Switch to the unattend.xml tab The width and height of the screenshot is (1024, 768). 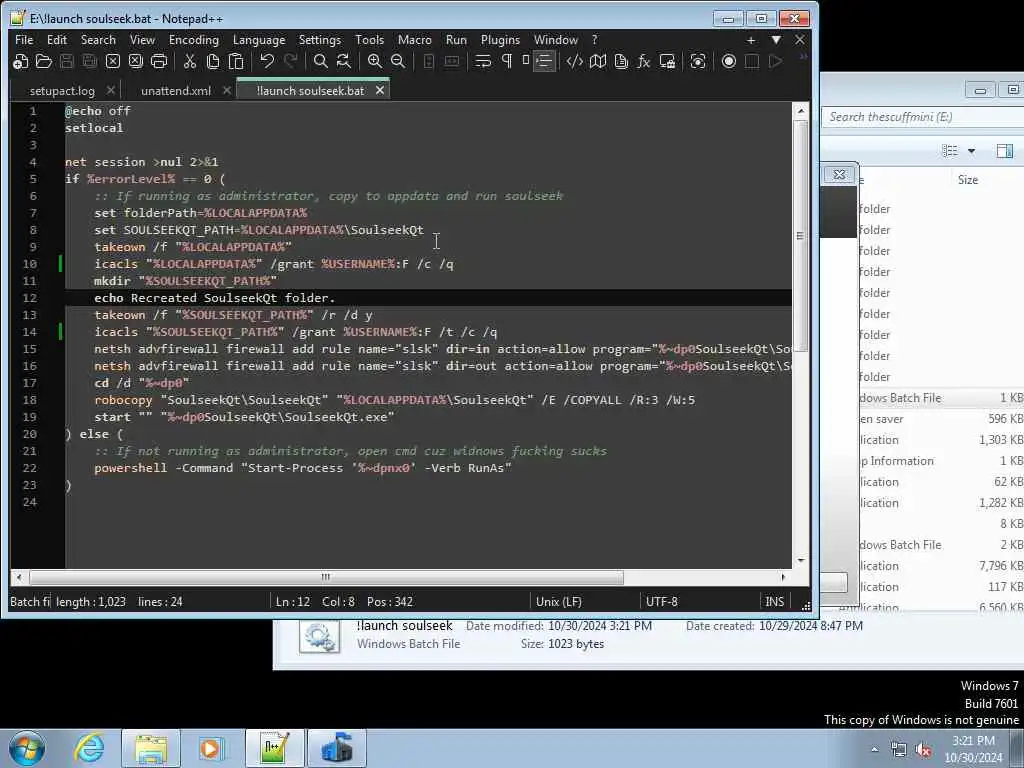coord(176,91)
